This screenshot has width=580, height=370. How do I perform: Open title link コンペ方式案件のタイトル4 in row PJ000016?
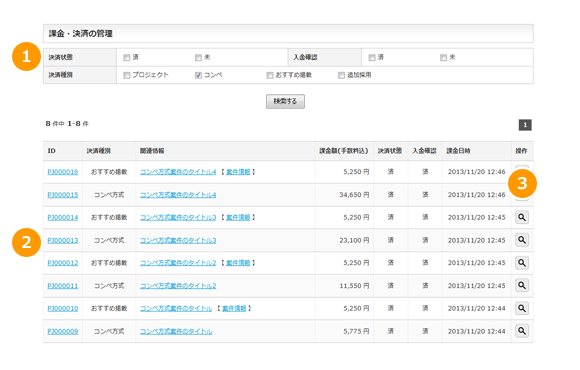pos(178,172)
